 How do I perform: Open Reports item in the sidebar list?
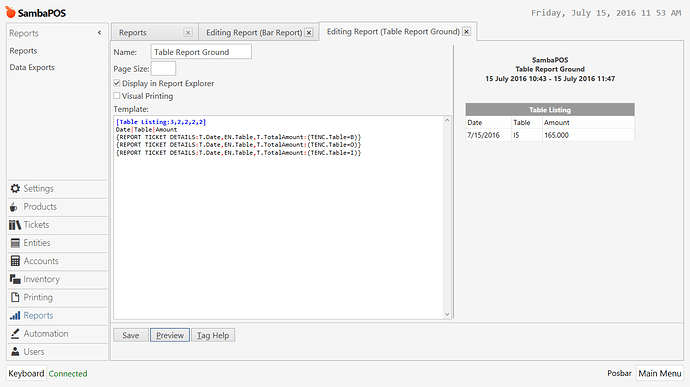tap(23, 51)
